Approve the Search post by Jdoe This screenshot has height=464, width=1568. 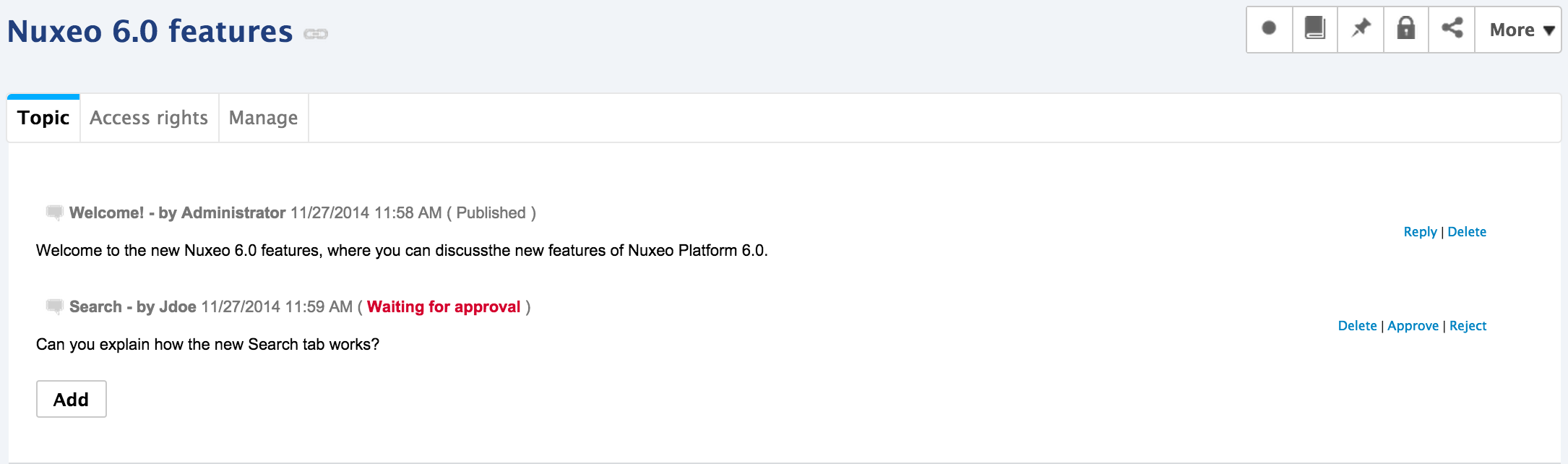1413,326
